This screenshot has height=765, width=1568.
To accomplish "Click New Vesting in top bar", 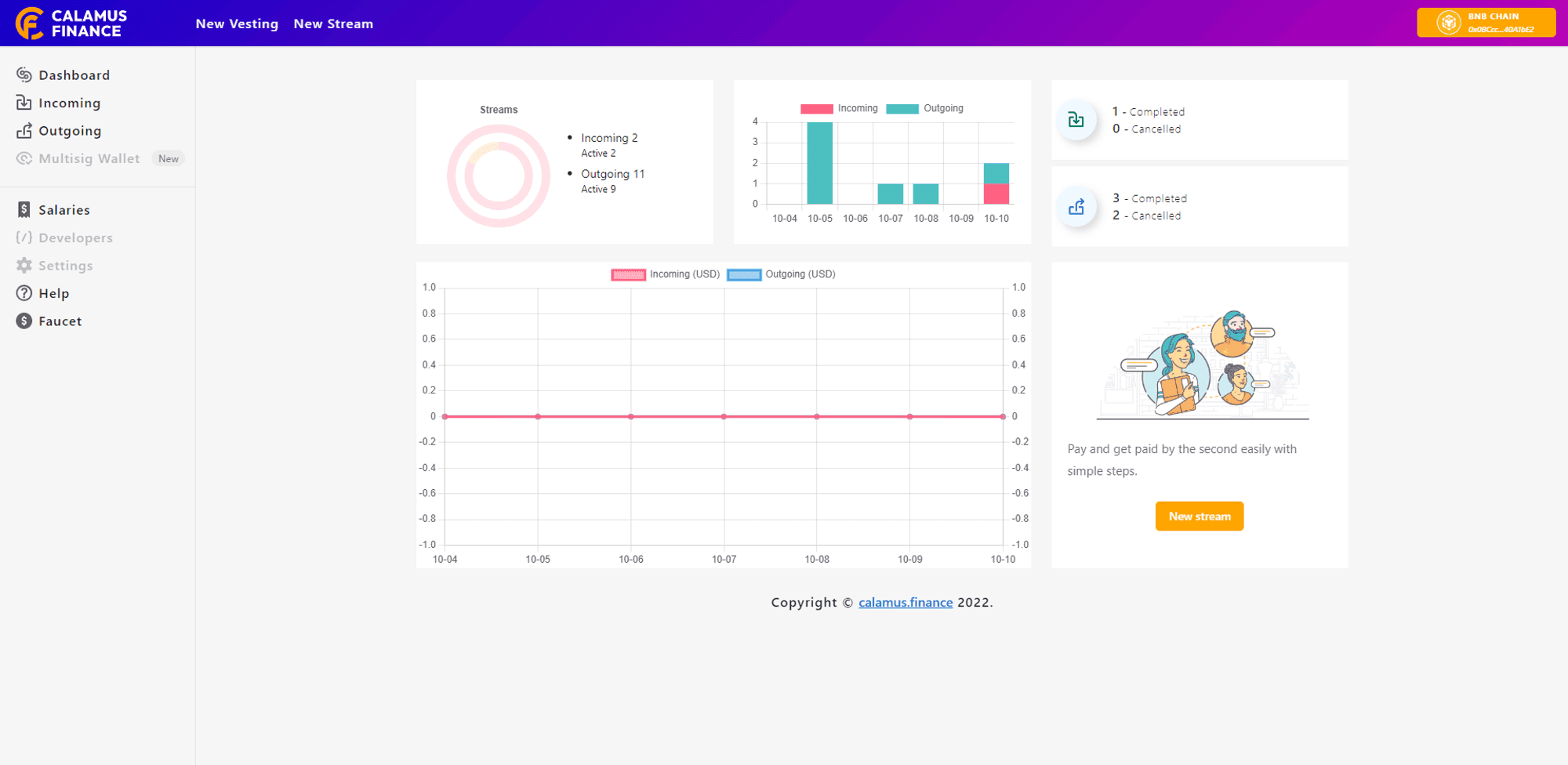I will click(237, 24).
